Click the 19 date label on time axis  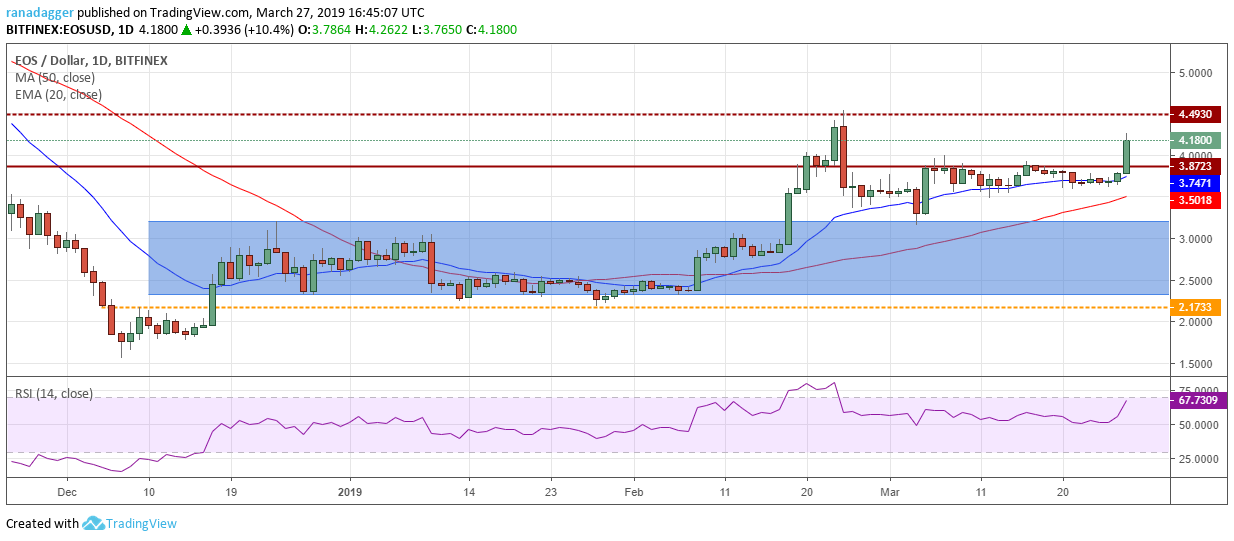point(232,492)
